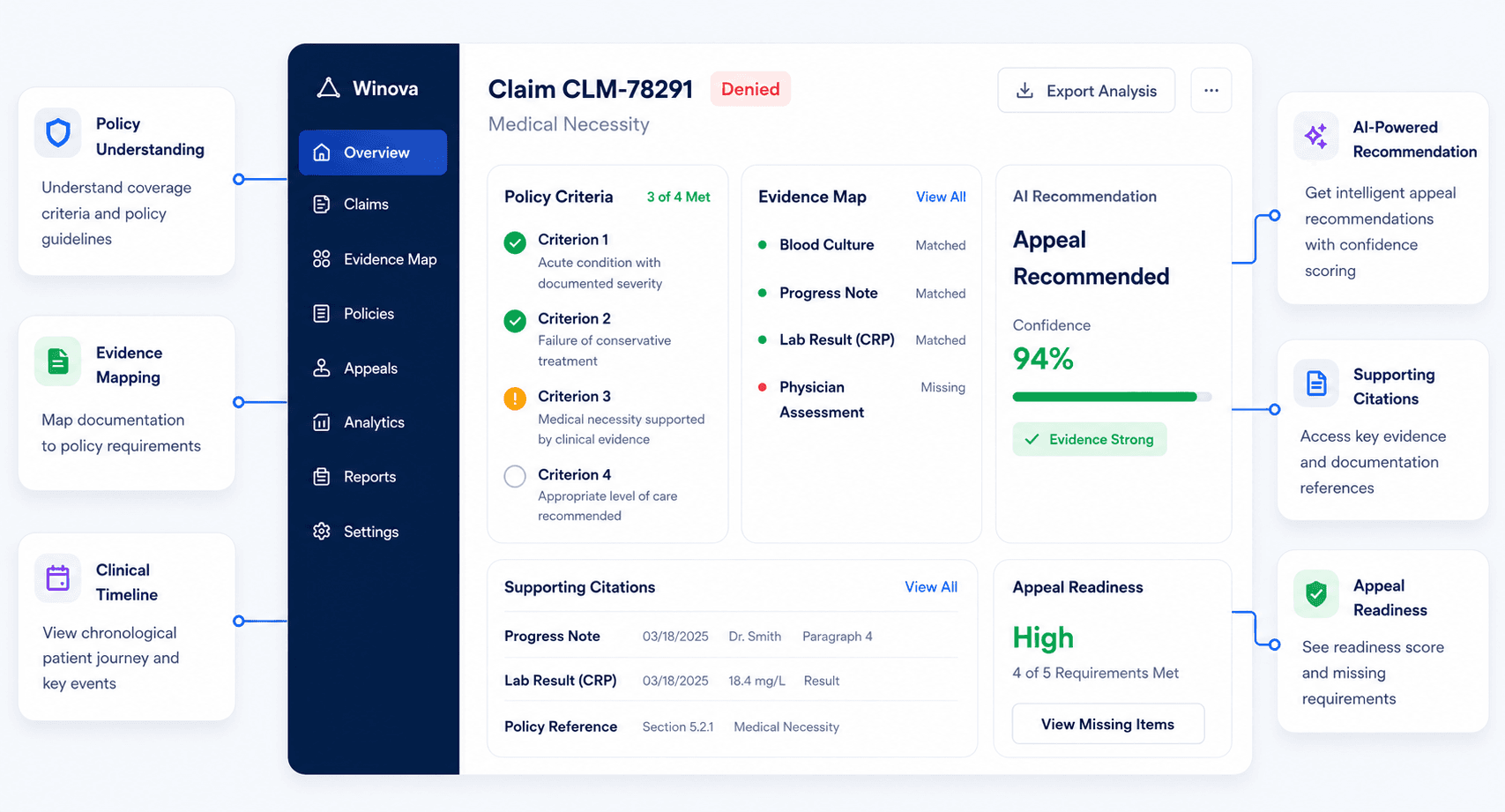Click View All in Evidence Map card
This screenshot has height=812, width=1505.
[941, 197]
